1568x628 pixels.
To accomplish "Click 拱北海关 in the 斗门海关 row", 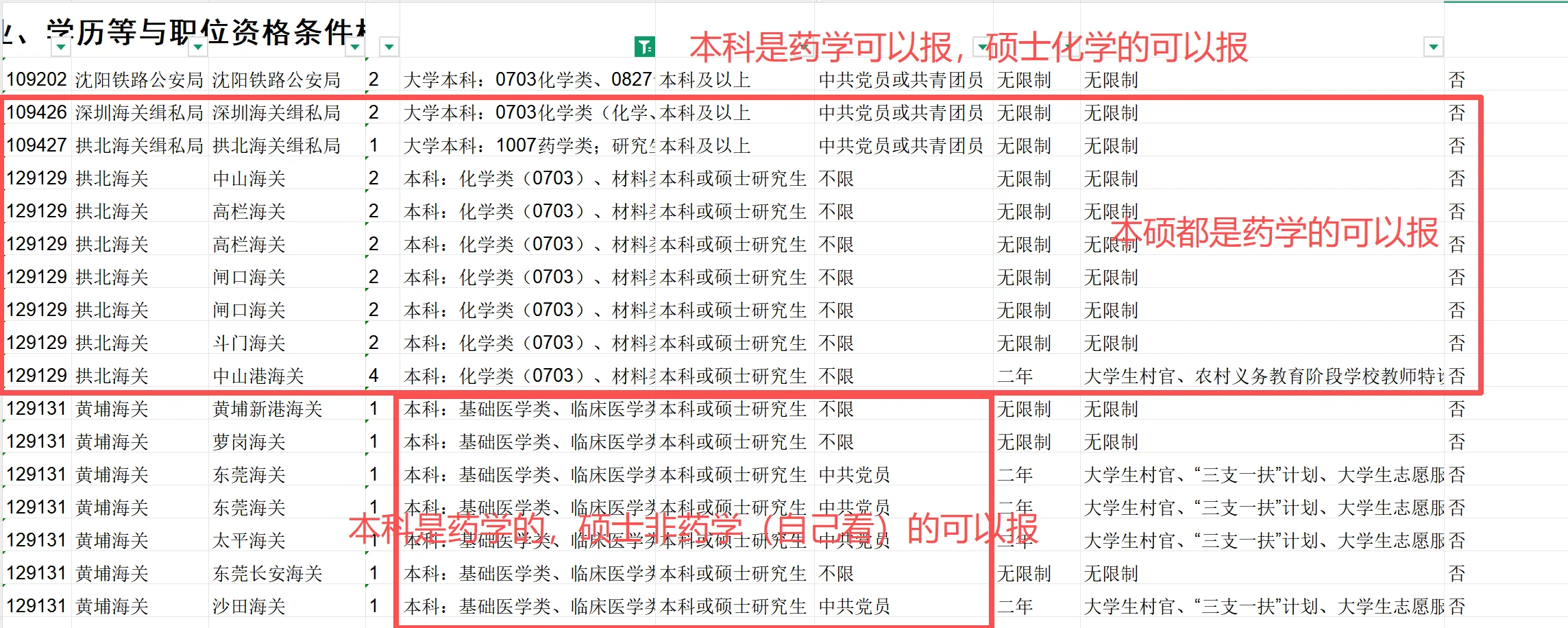I will tap(112, 343).
